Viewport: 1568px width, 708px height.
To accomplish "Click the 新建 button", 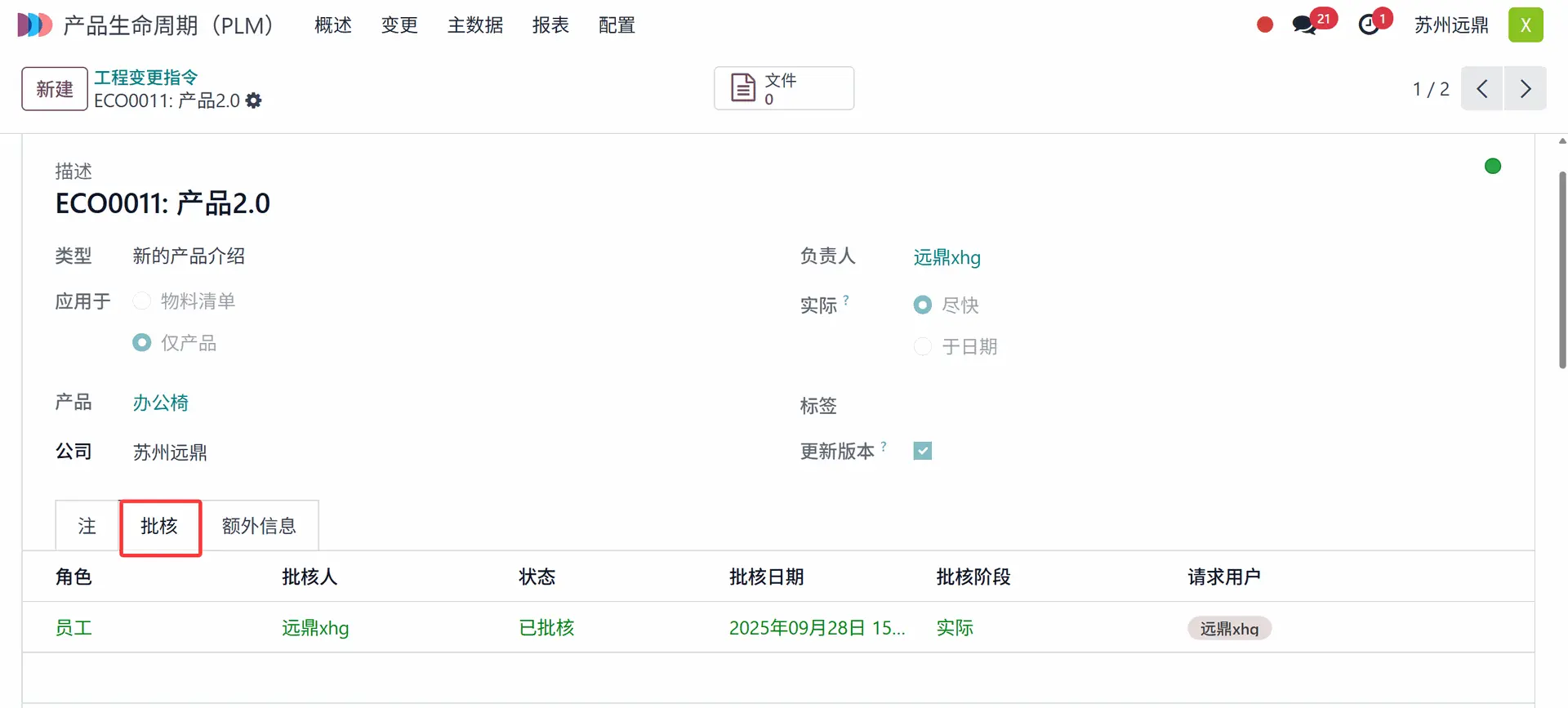I will (55, 88).
